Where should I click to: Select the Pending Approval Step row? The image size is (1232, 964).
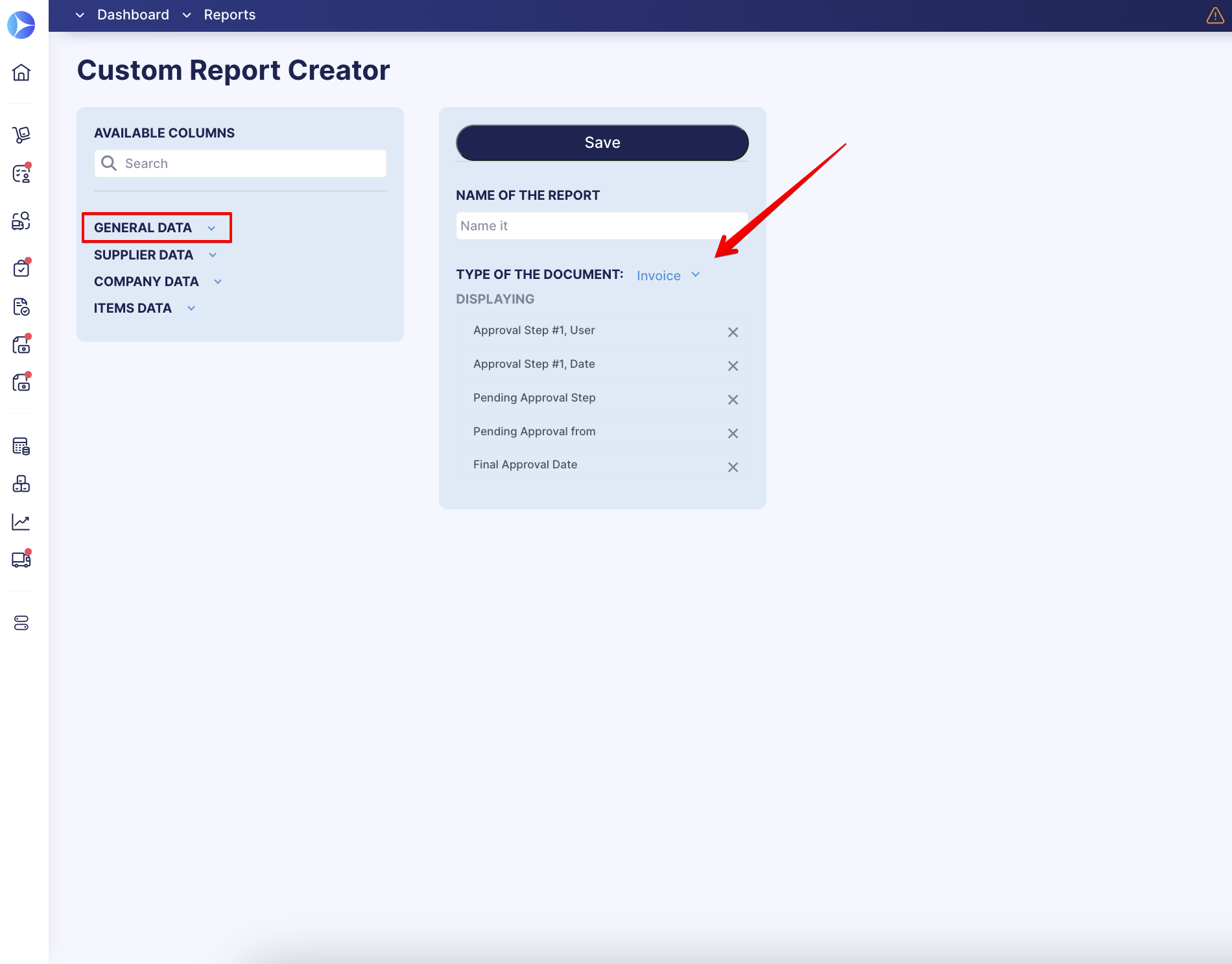point(602,398)
